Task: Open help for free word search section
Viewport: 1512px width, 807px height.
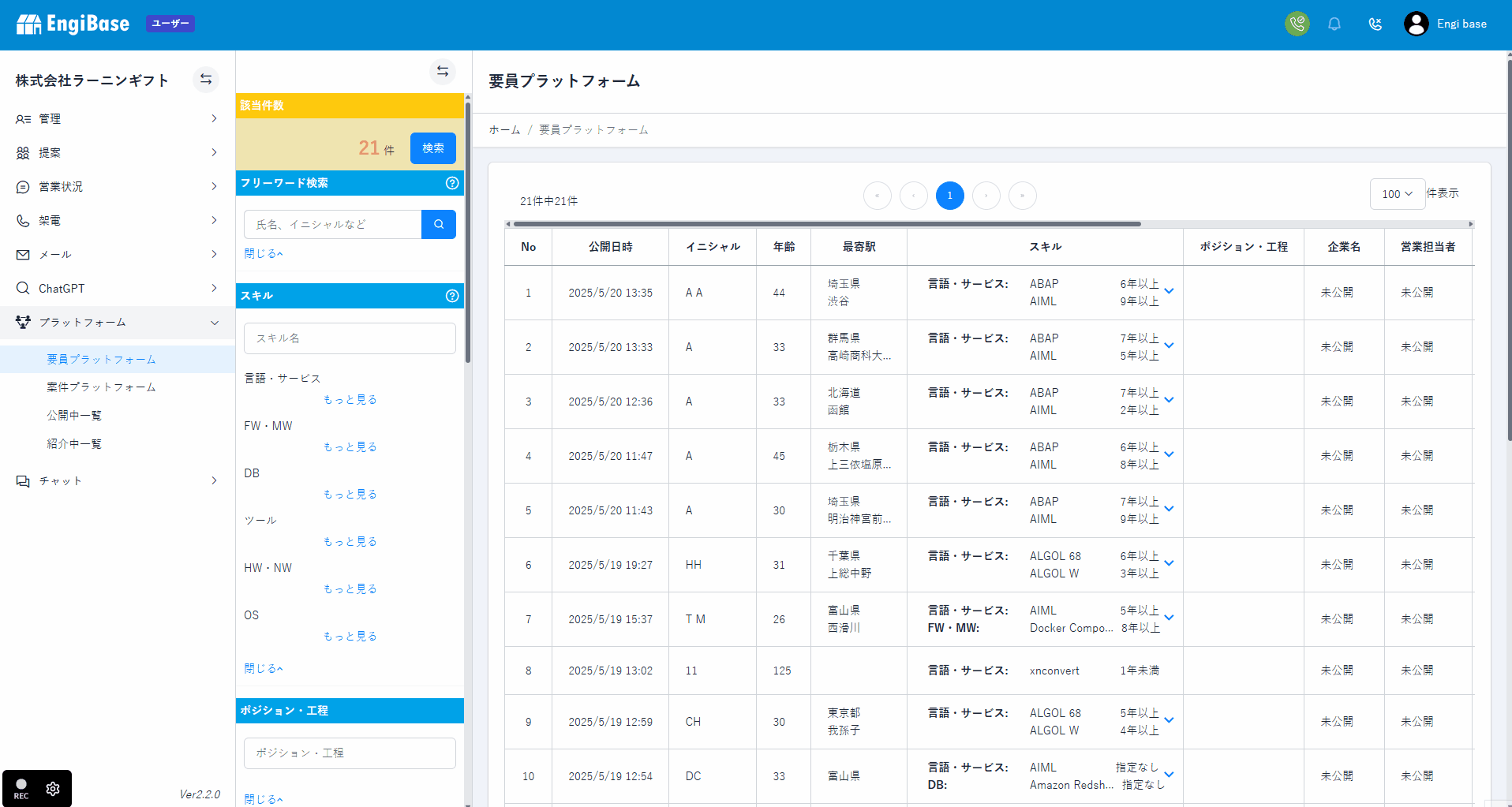Action: pyautogui.click(x=452, y=183)
